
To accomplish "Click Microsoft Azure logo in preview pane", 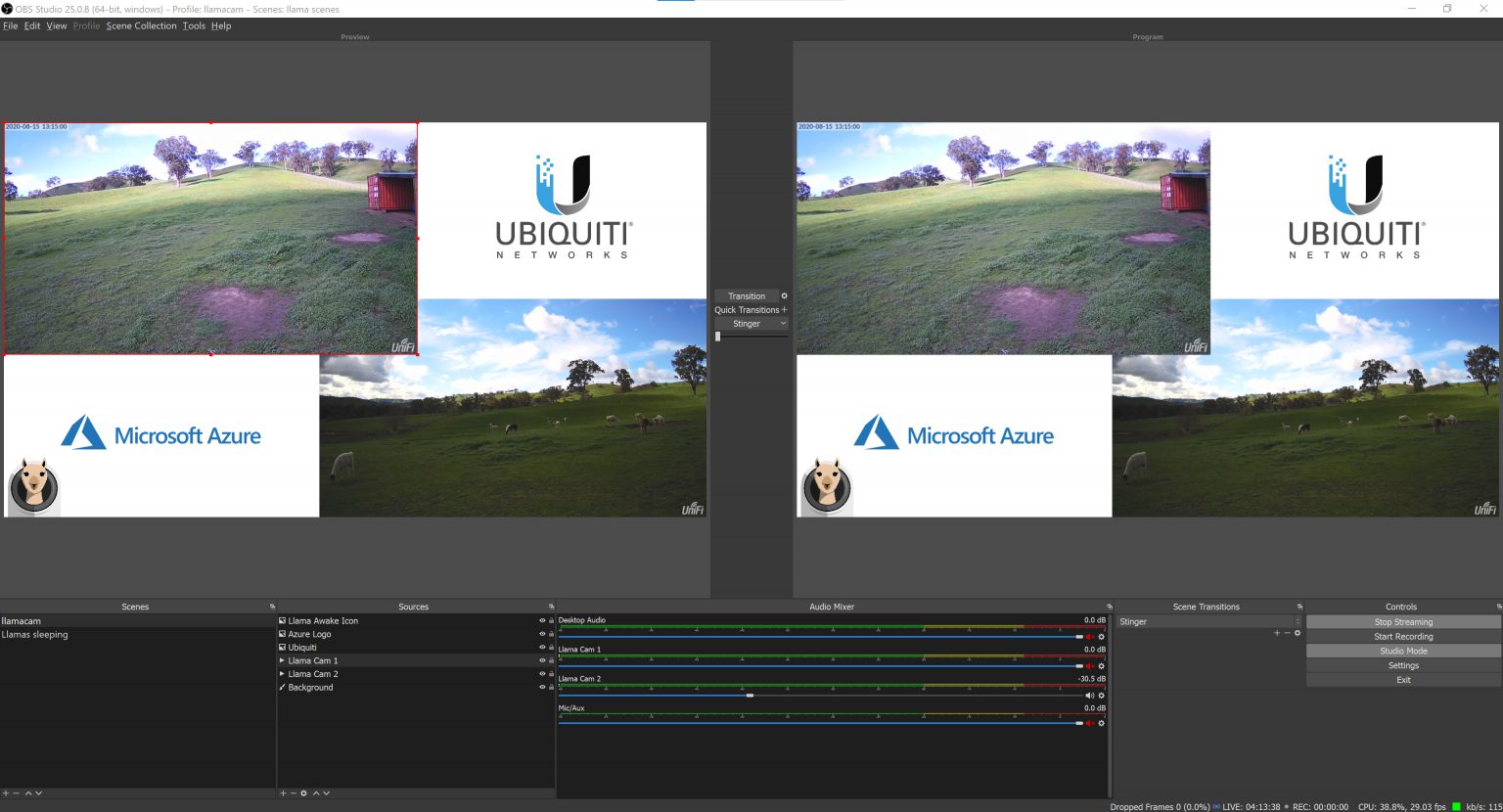I will click(161, 432).
